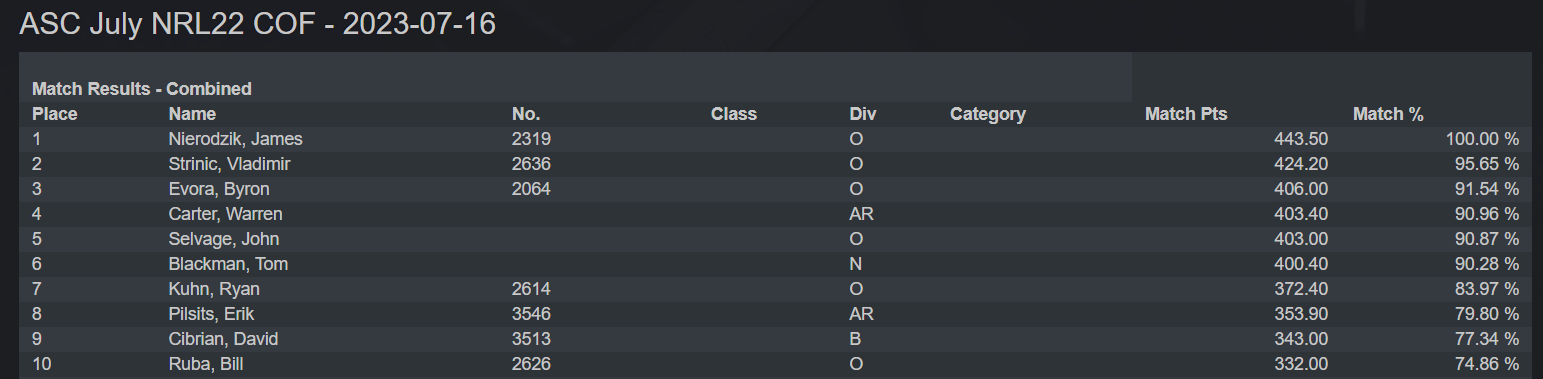Click the Name column header

tap(192, 114)
